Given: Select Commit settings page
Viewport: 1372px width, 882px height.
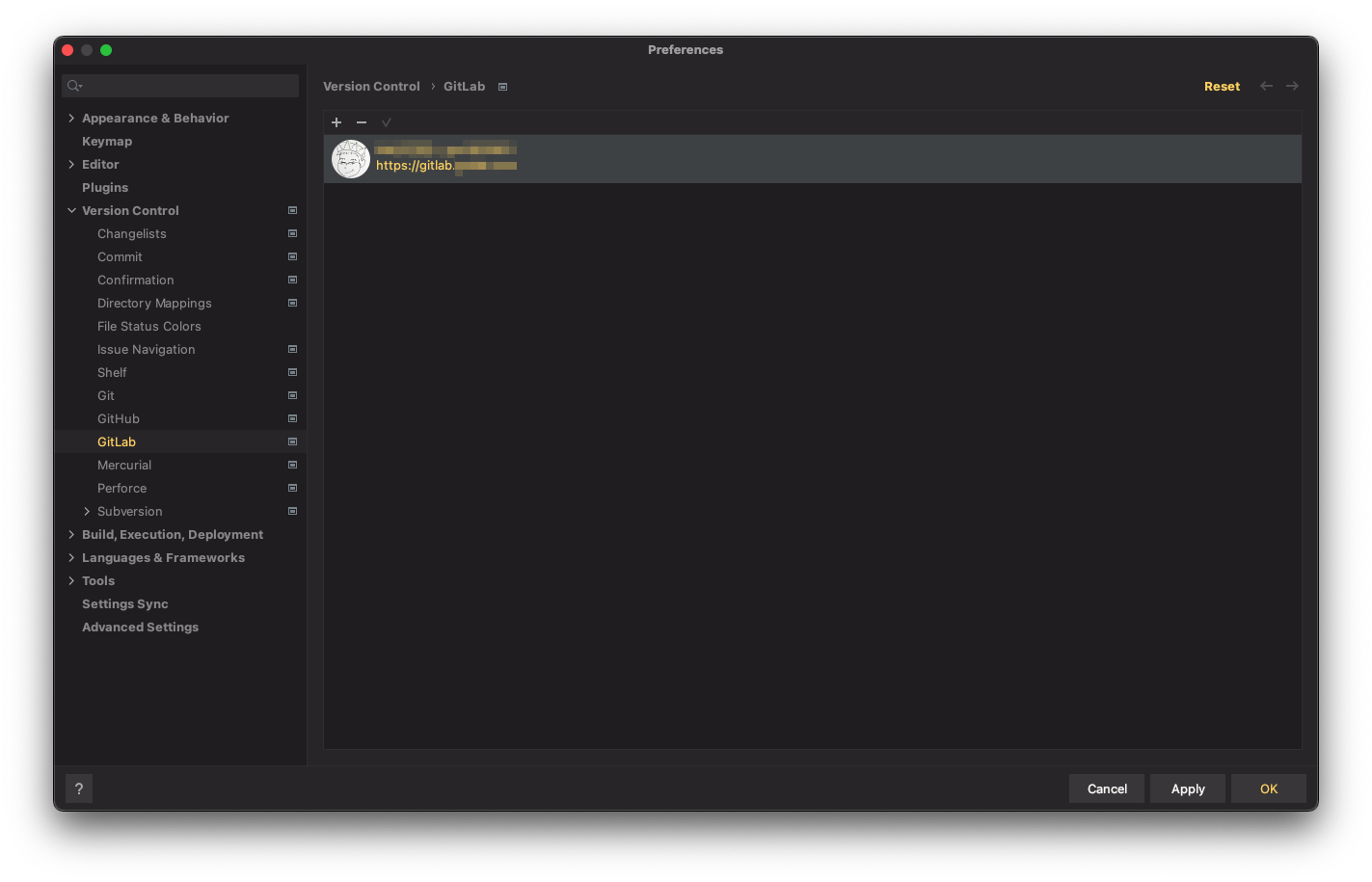Looking at the screenshot, I should (120, 256).
